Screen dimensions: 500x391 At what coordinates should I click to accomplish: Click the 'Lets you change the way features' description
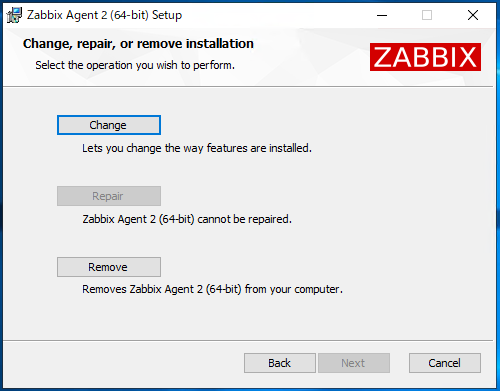point(197,148)
